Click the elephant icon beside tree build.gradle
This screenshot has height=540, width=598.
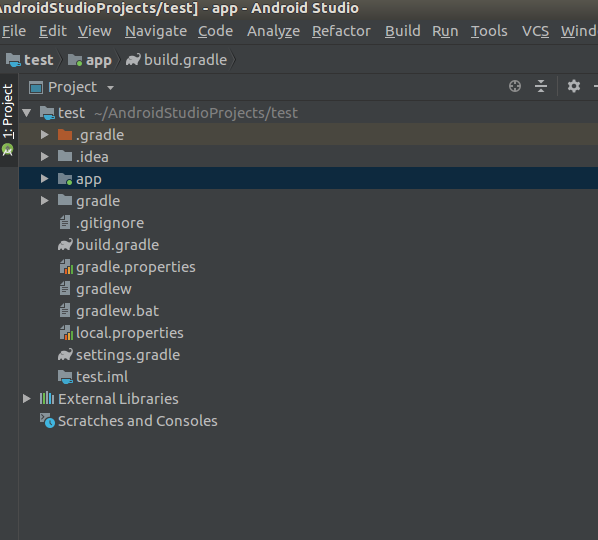point(65,244)
